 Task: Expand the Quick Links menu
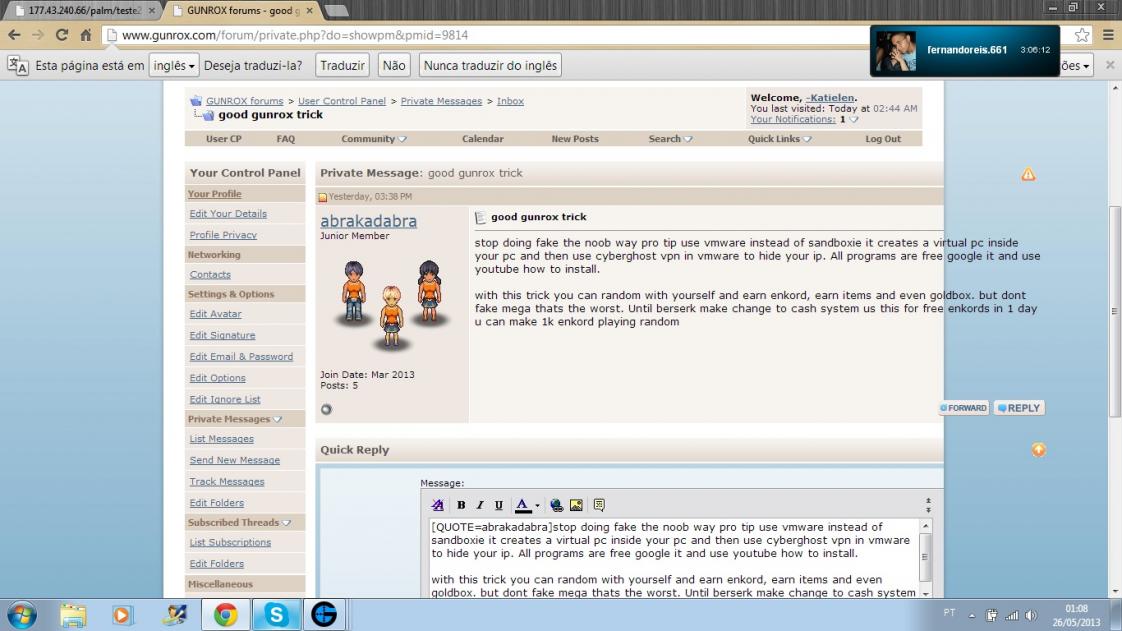(779, 139)
